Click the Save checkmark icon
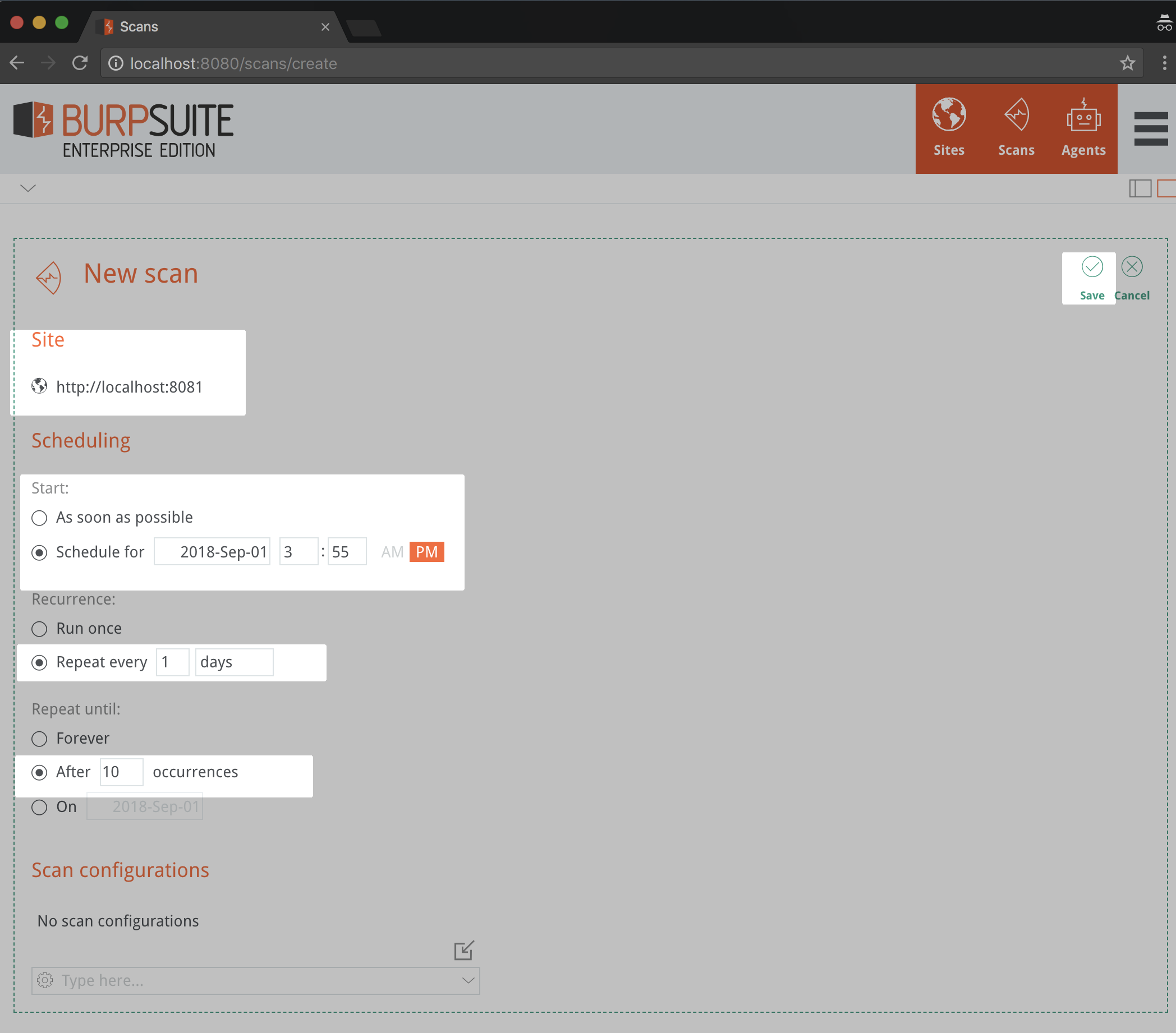The width and height of the screenshot is (1176, 1033). 1091,267
